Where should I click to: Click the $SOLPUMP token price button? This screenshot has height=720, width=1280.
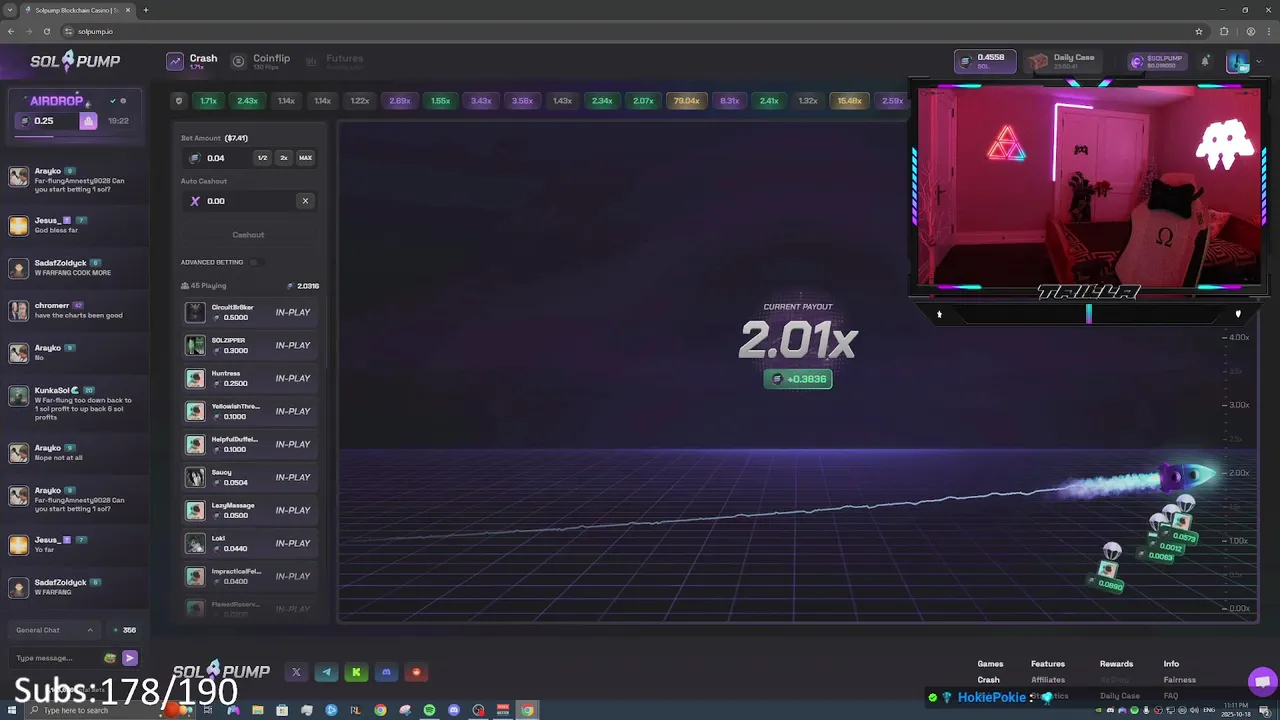point(1158,61)
